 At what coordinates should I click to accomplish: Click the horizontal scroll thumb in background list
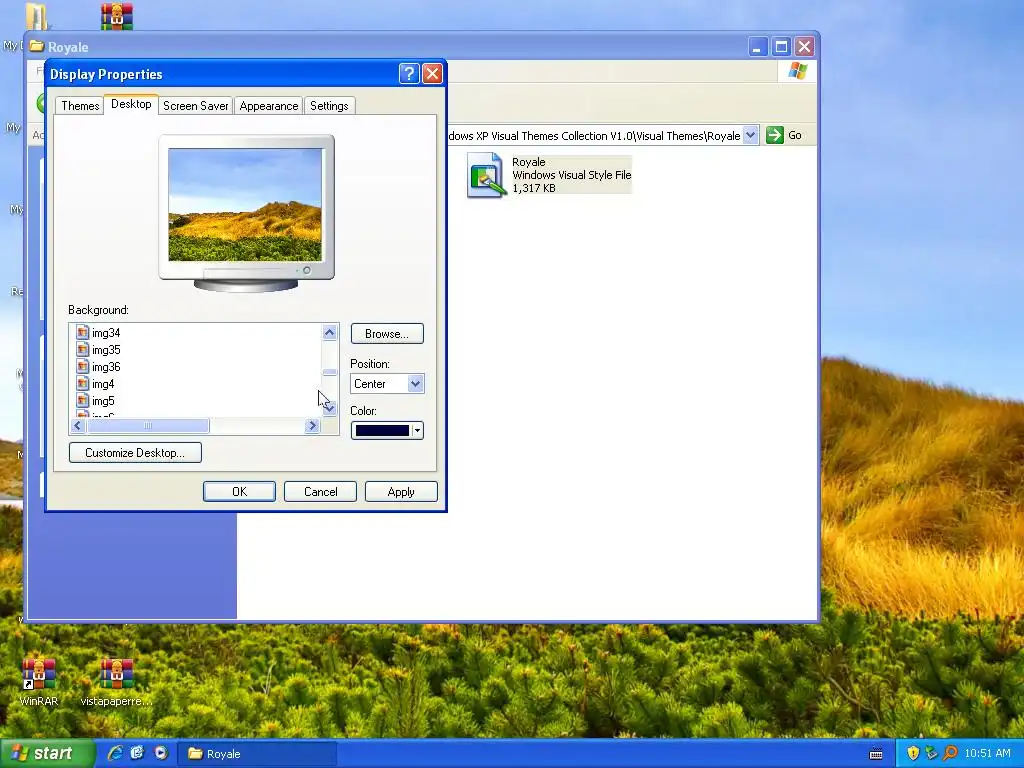pos(148,426)
